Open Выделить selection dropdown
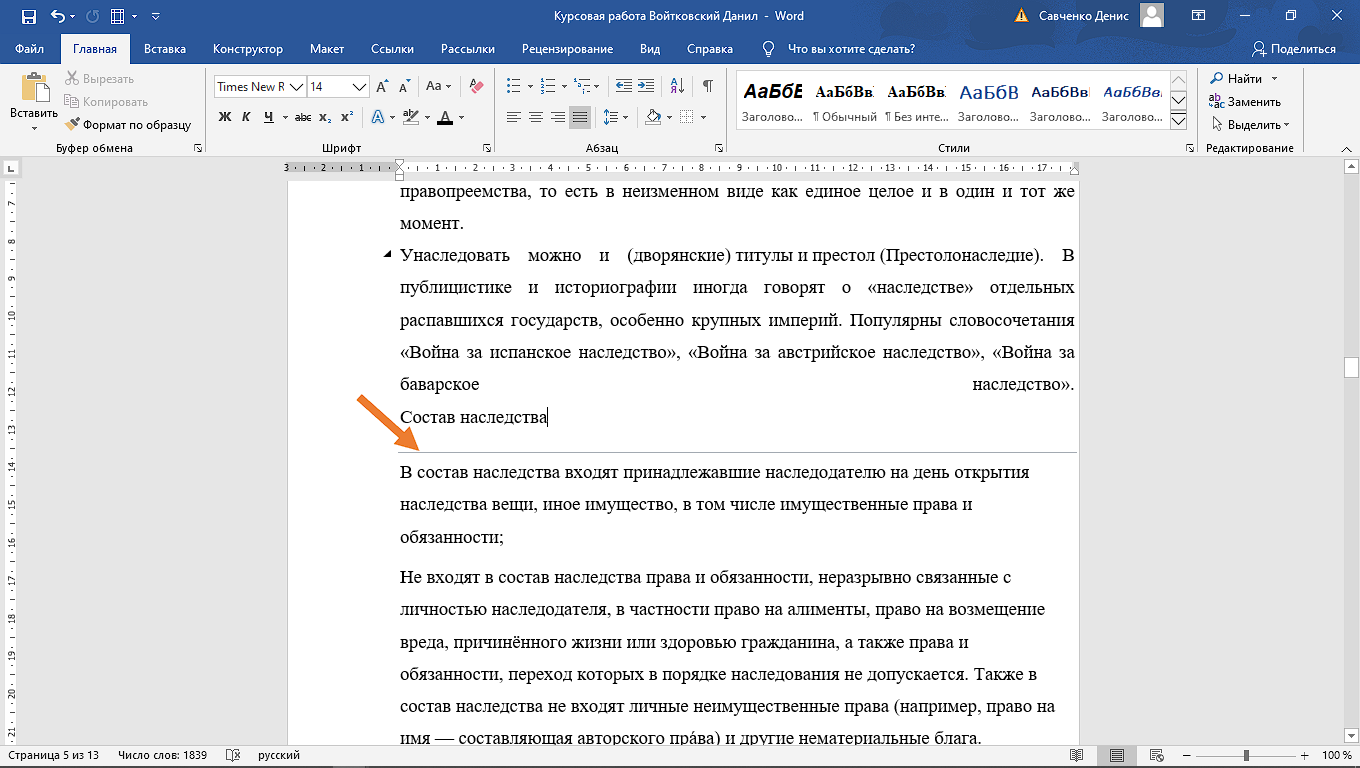The image size is (1360, 768). (1250, 124)
